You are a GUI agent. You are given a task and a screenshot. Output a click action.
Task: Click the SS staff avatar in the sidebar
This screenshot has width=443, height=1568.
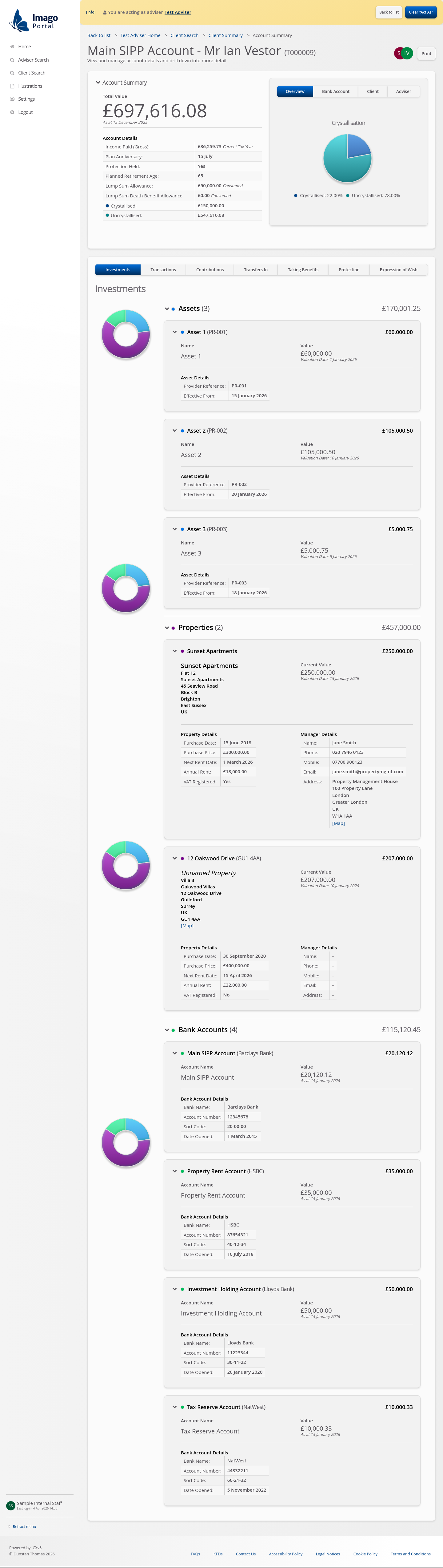pos(10,1505)
